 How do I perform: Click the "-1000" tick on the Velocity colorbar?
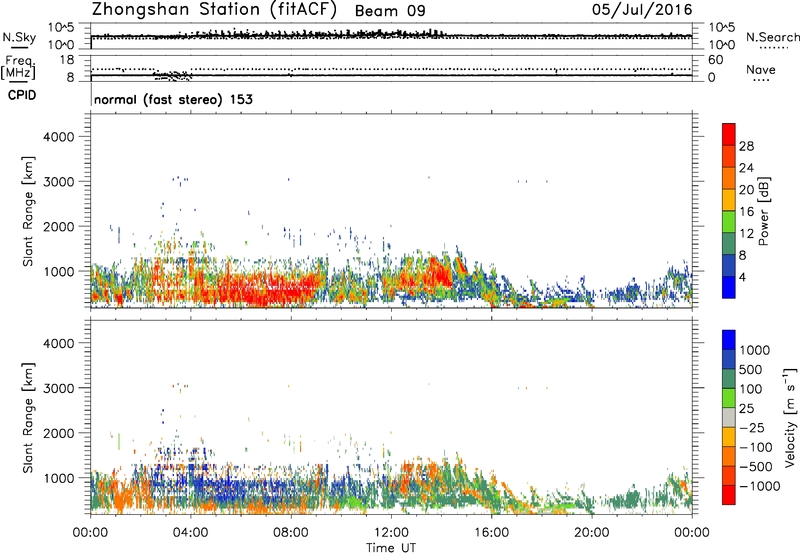tap(760, 486)
